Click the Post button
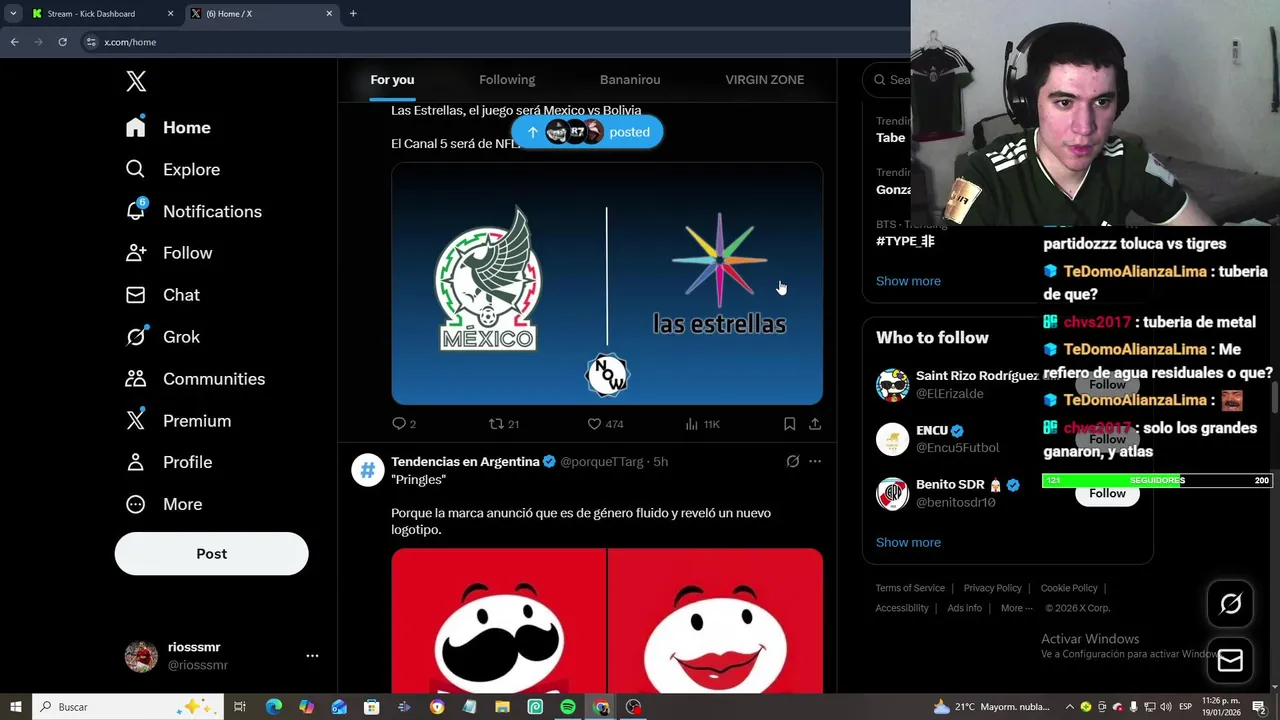 (x=211, y=553)
